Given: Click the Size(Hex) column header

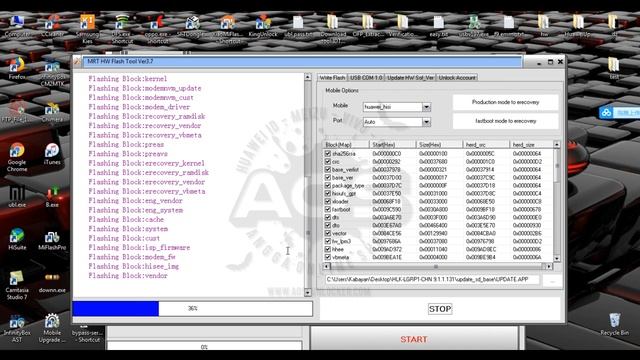Looking at the screenshot, I should coord(440,145).
